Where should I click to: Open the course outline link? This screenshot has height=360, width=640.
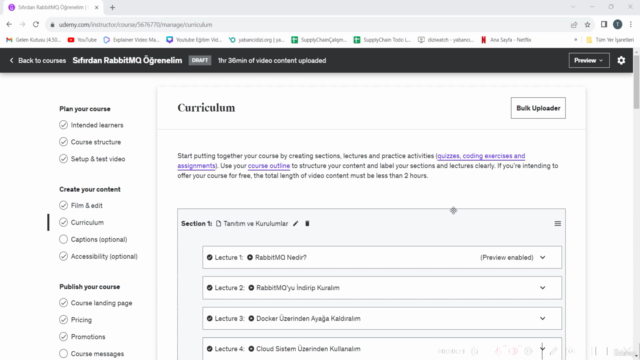269,166
